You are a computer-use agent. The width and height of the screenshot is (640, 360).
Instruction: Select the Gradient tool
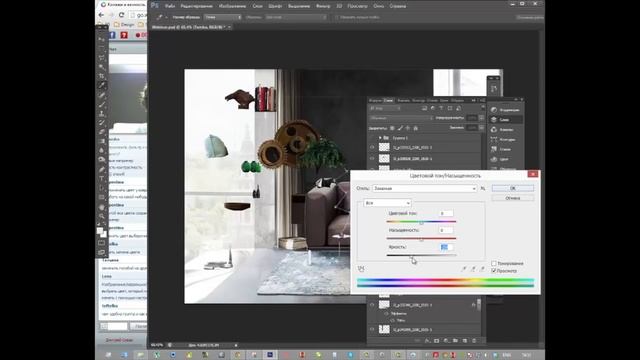102,141
